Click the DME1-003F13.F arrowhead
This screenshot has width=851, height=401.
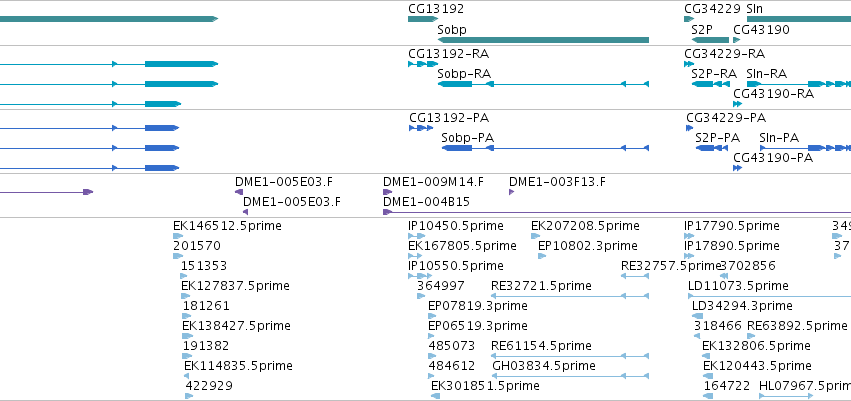[x=511, y=192]
